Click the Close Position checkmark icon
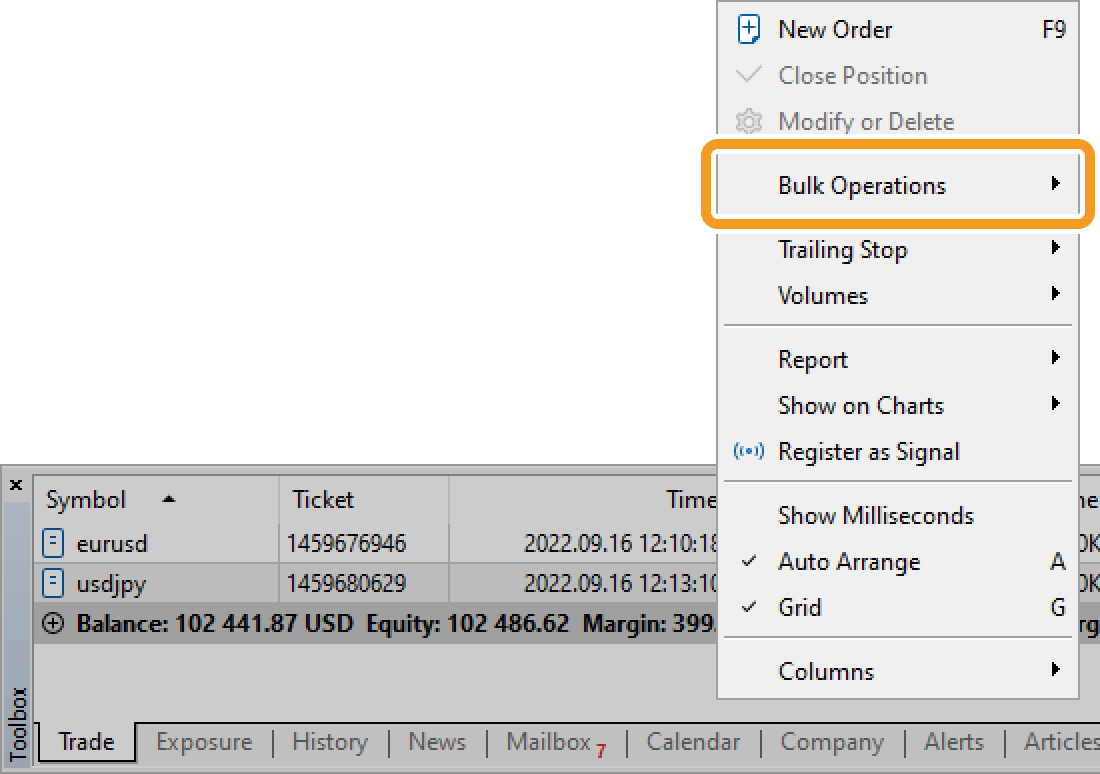The height and width of the screenshot is (774, 1100). pyautogui.click(x=748, y=75)
